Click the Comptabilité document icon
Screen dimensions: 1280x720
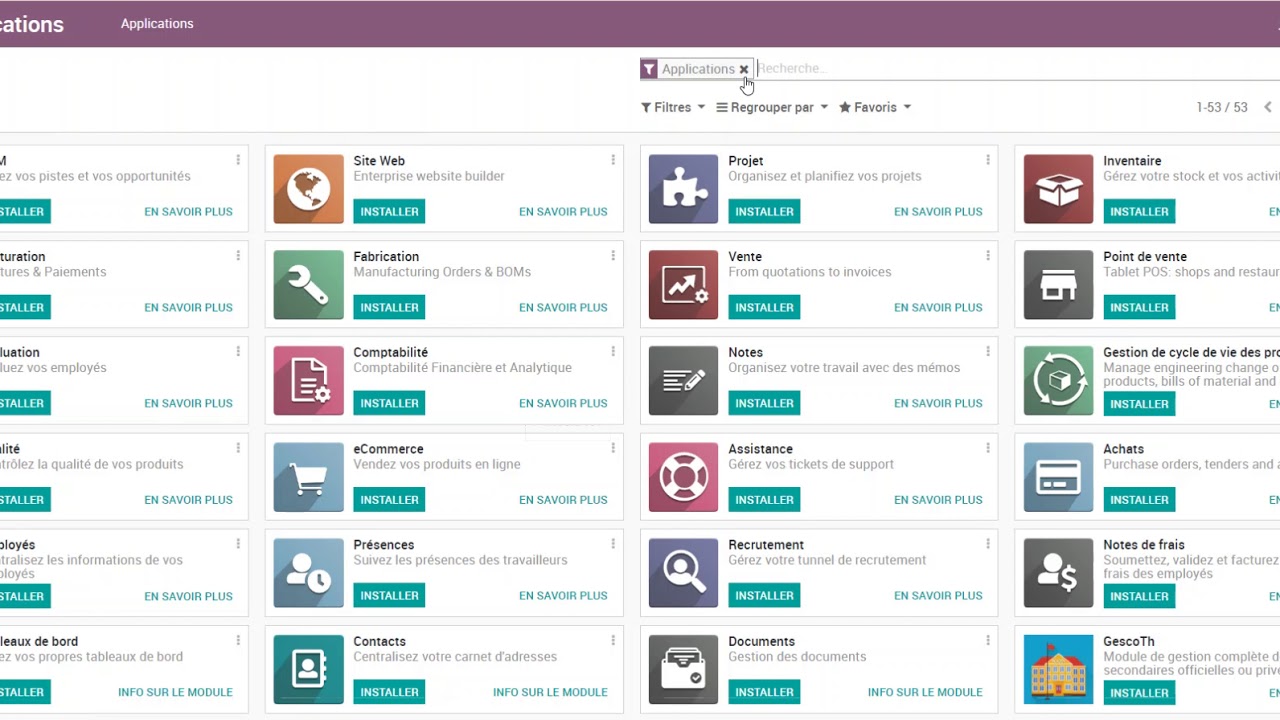(308, 381)
